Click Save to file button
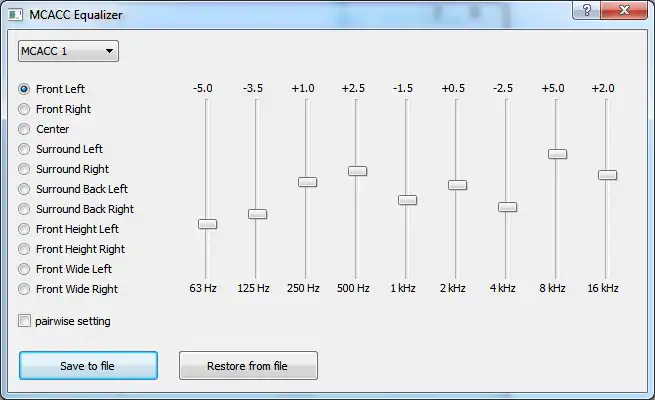Image resolution: width=655 pixels, height=400 pixels. pos(88,366)
